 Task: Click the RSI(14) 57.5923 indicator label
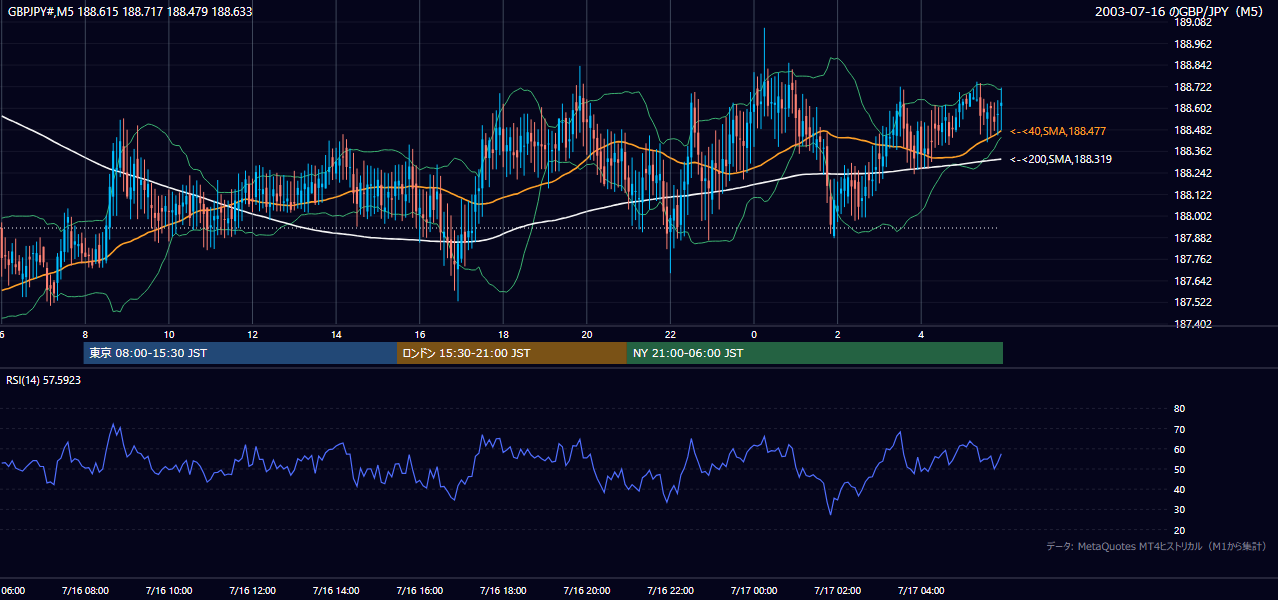tap(44, 380)
